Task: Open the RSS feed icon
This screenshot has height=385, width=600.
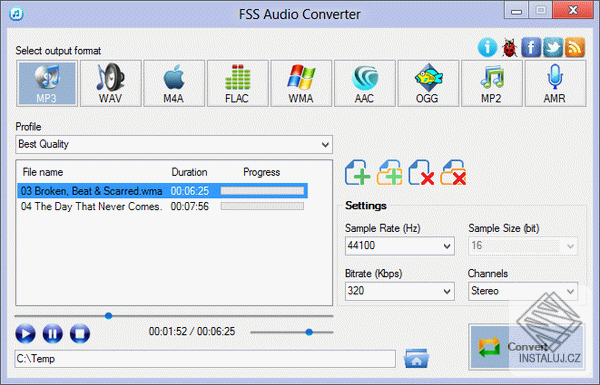Action: 575,47
